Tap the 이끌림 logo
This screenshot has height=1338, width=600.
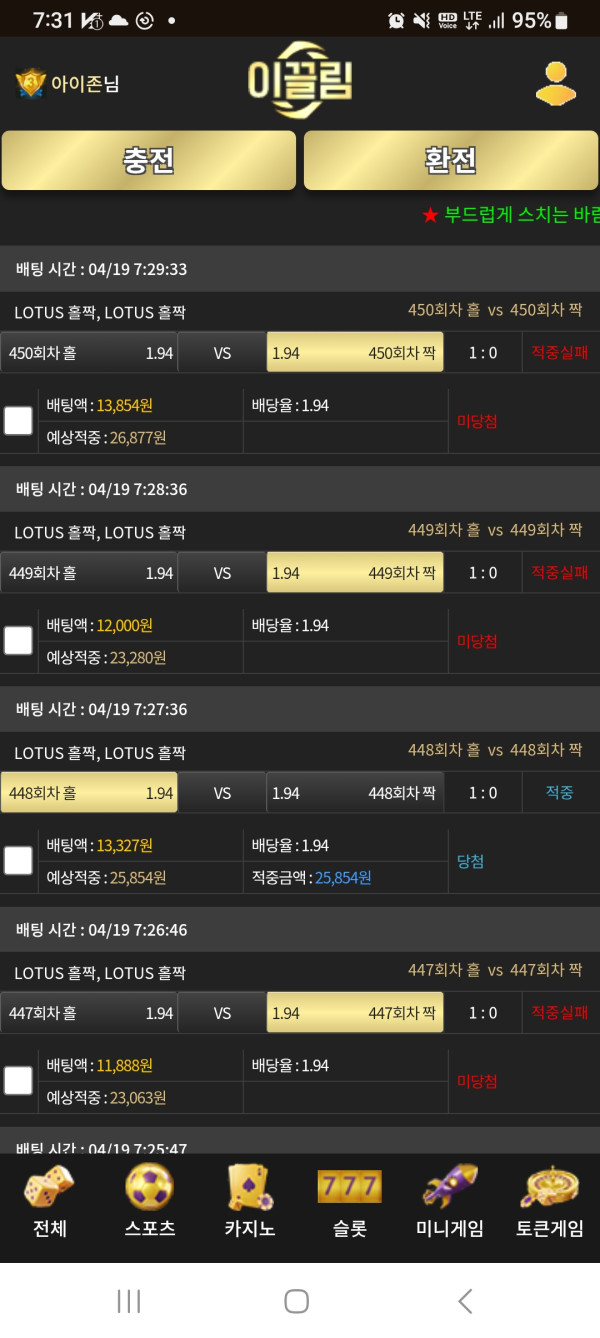300,82
